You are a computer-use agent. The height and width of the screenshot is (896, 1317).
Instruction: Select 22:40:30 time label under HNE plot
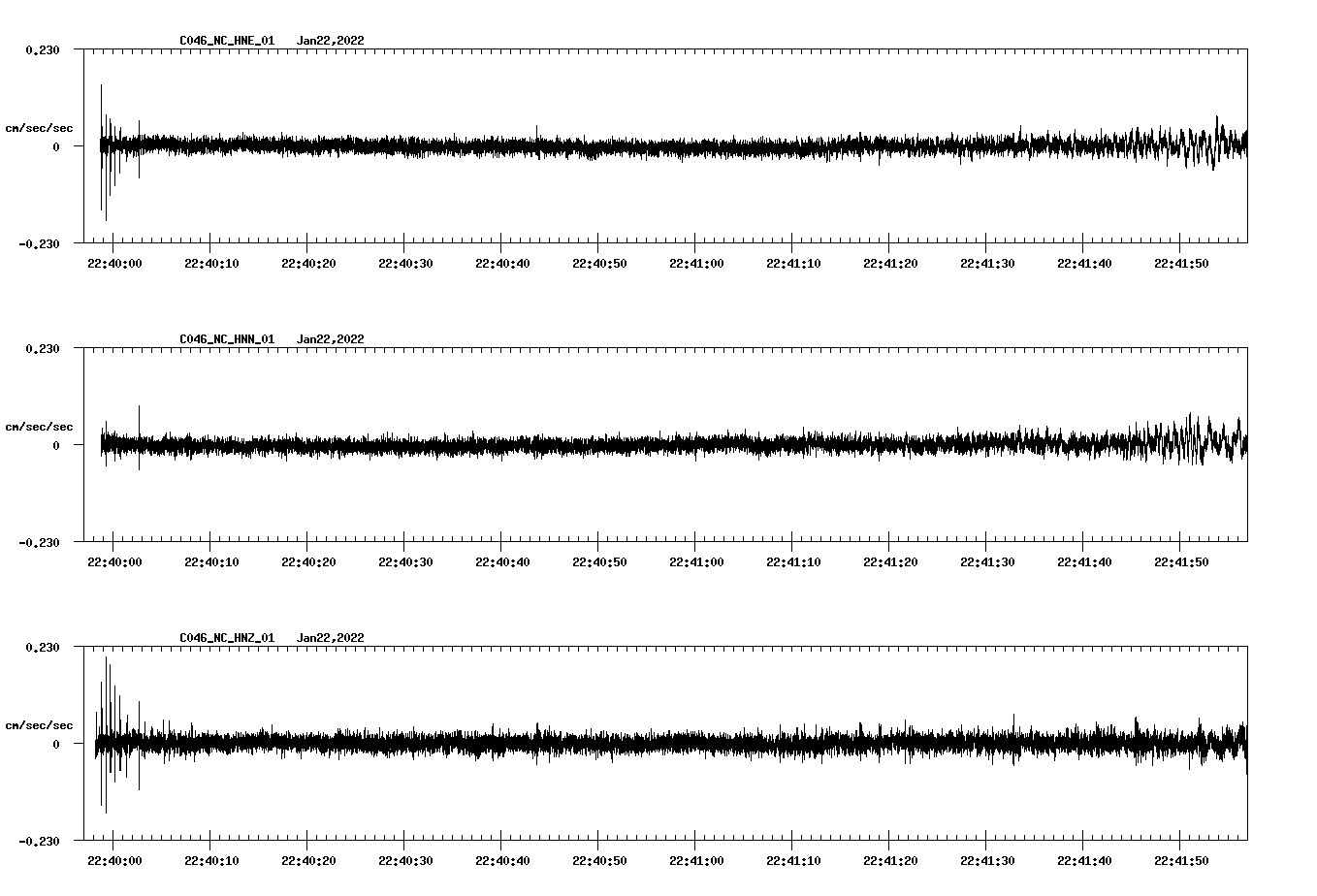[x=405, y=264]
